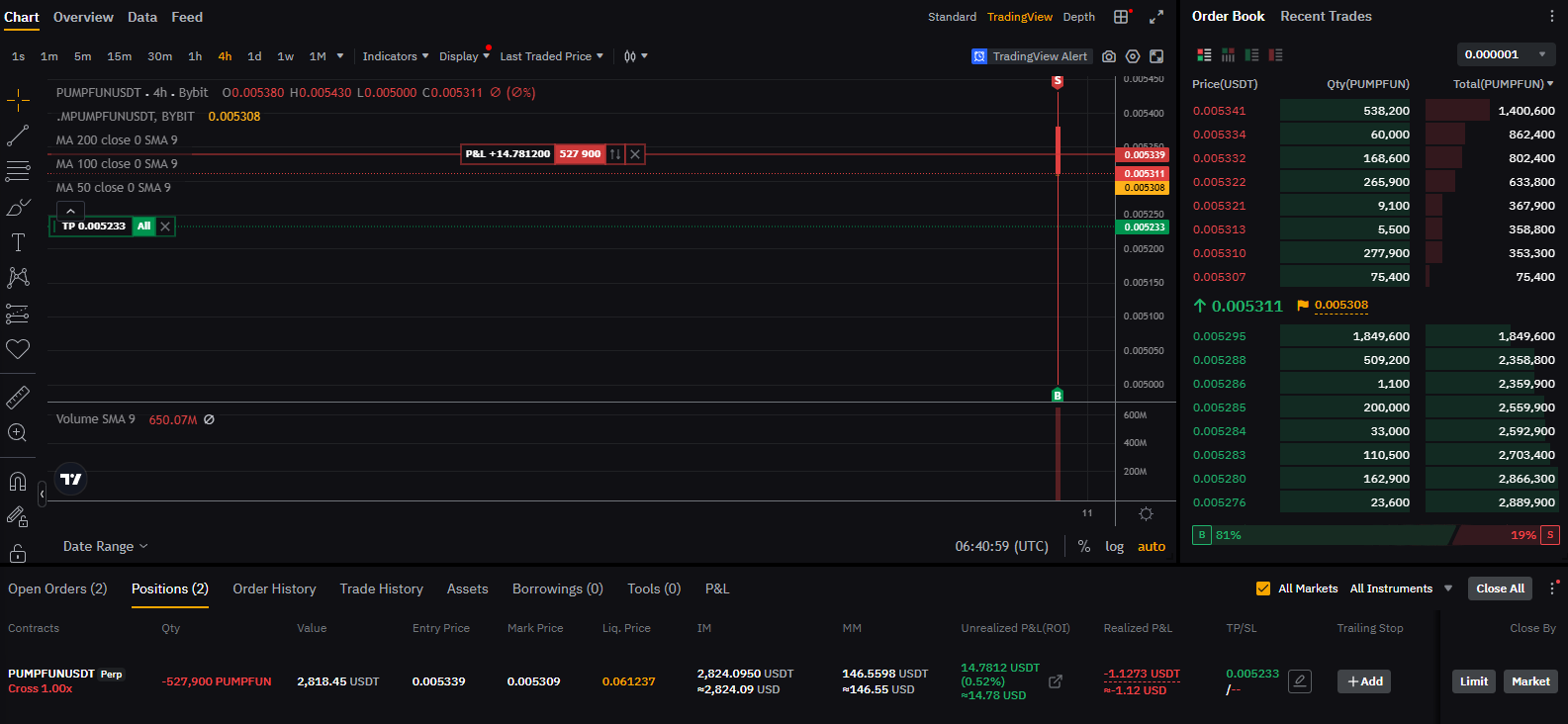Toggle auto scale on price axis

(1152, 546)
